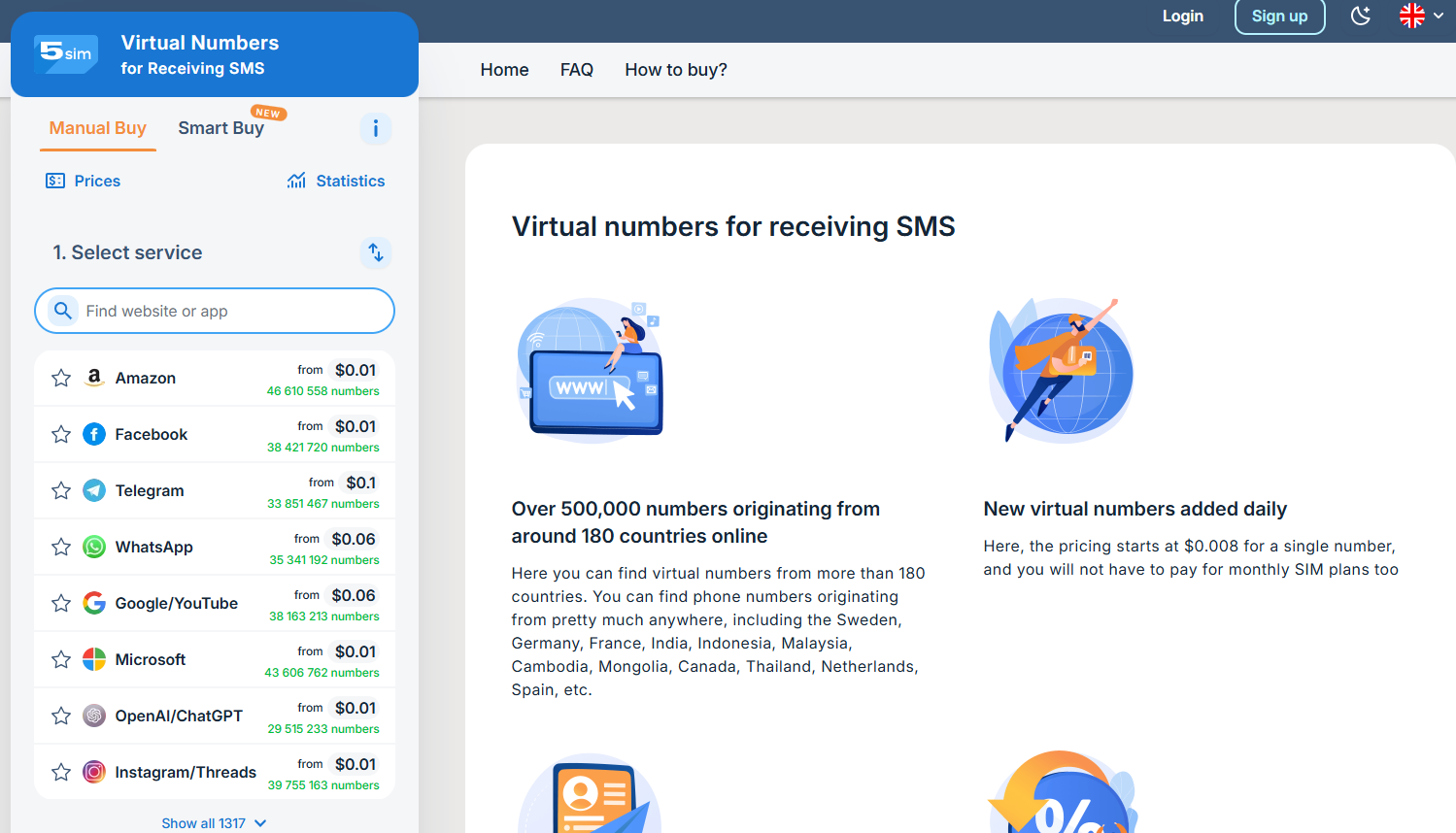The image size is (1456, 833).
Task: Select the Microsoft service name
Action: click(151, 659)
